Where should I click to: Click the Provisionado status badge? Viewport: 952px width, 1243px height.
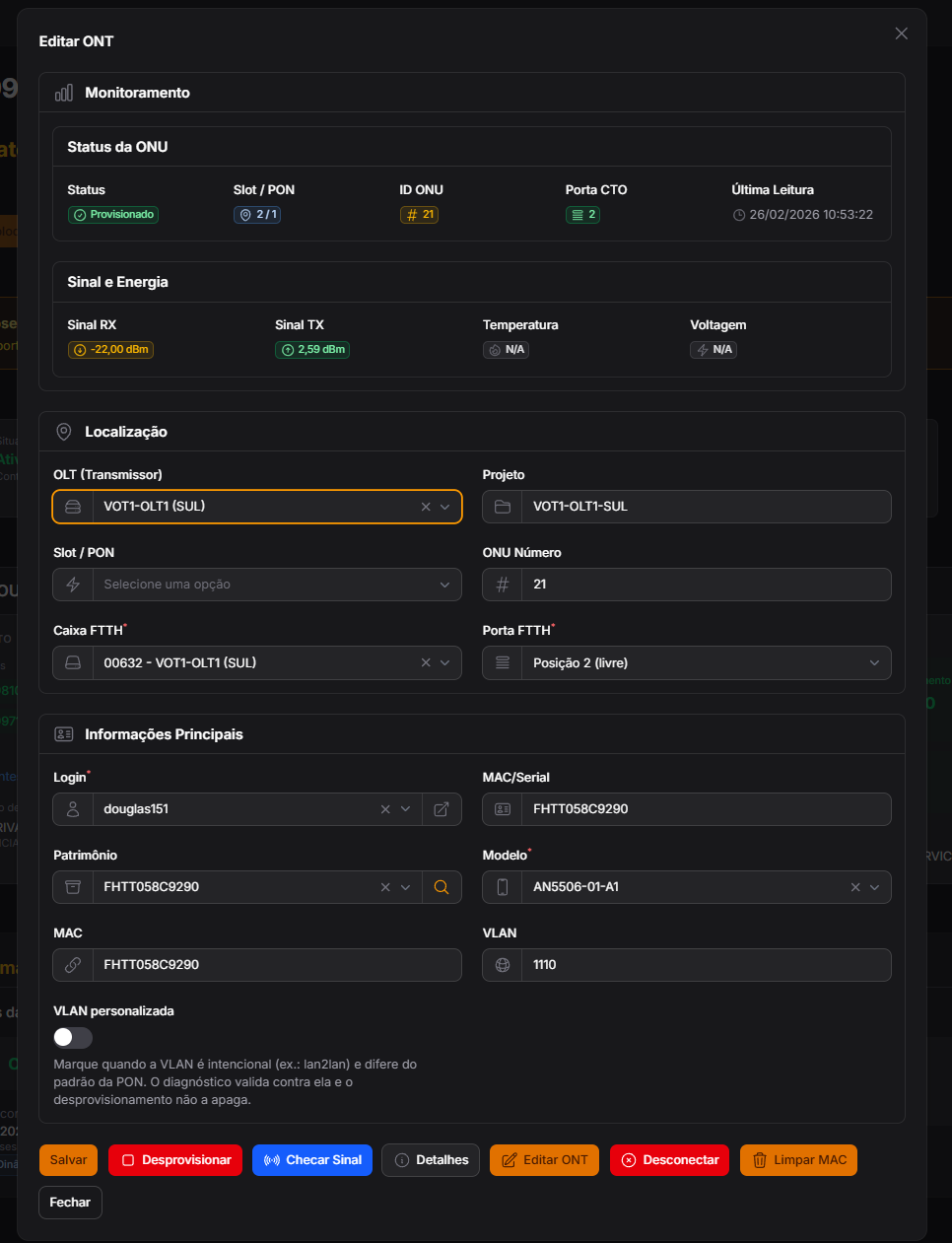(113, 215)
